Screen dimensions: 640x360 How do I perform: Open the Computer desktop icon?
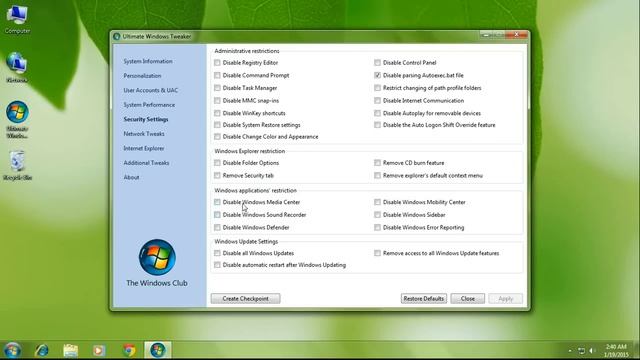pos(17,19)
